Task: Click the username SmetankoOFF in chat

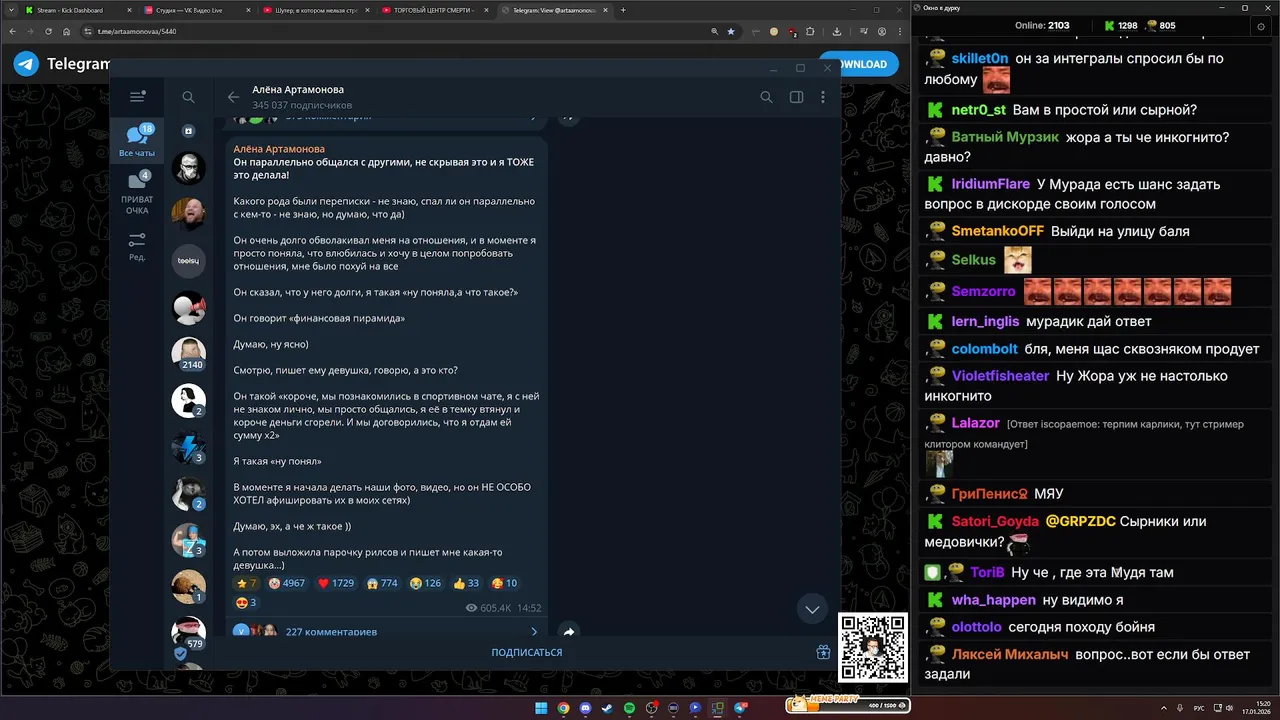Action: tap(998, 231)
